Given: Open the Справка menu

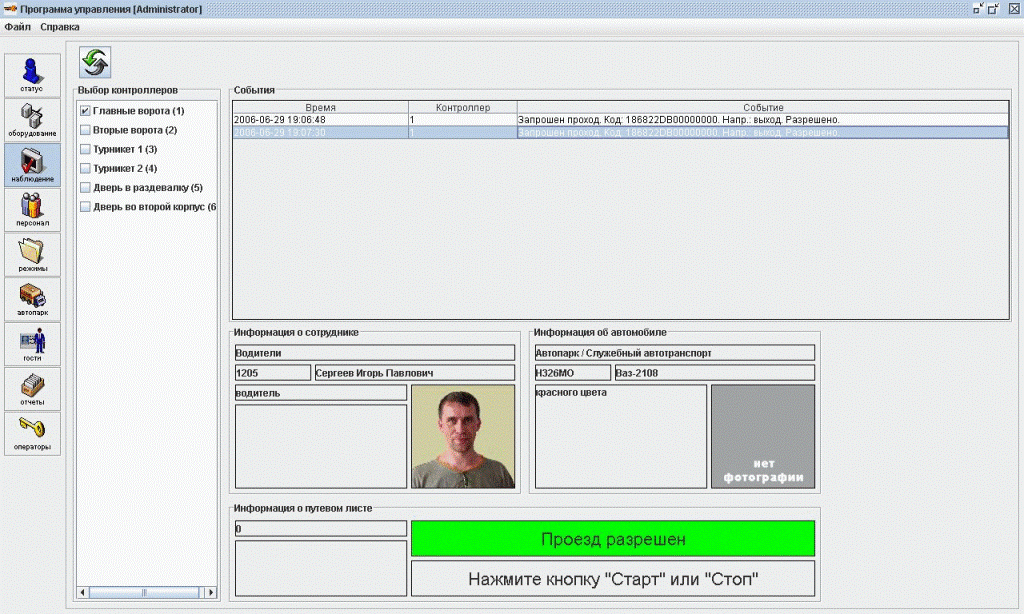Looking at the screenshot, I should pos(60,27).
